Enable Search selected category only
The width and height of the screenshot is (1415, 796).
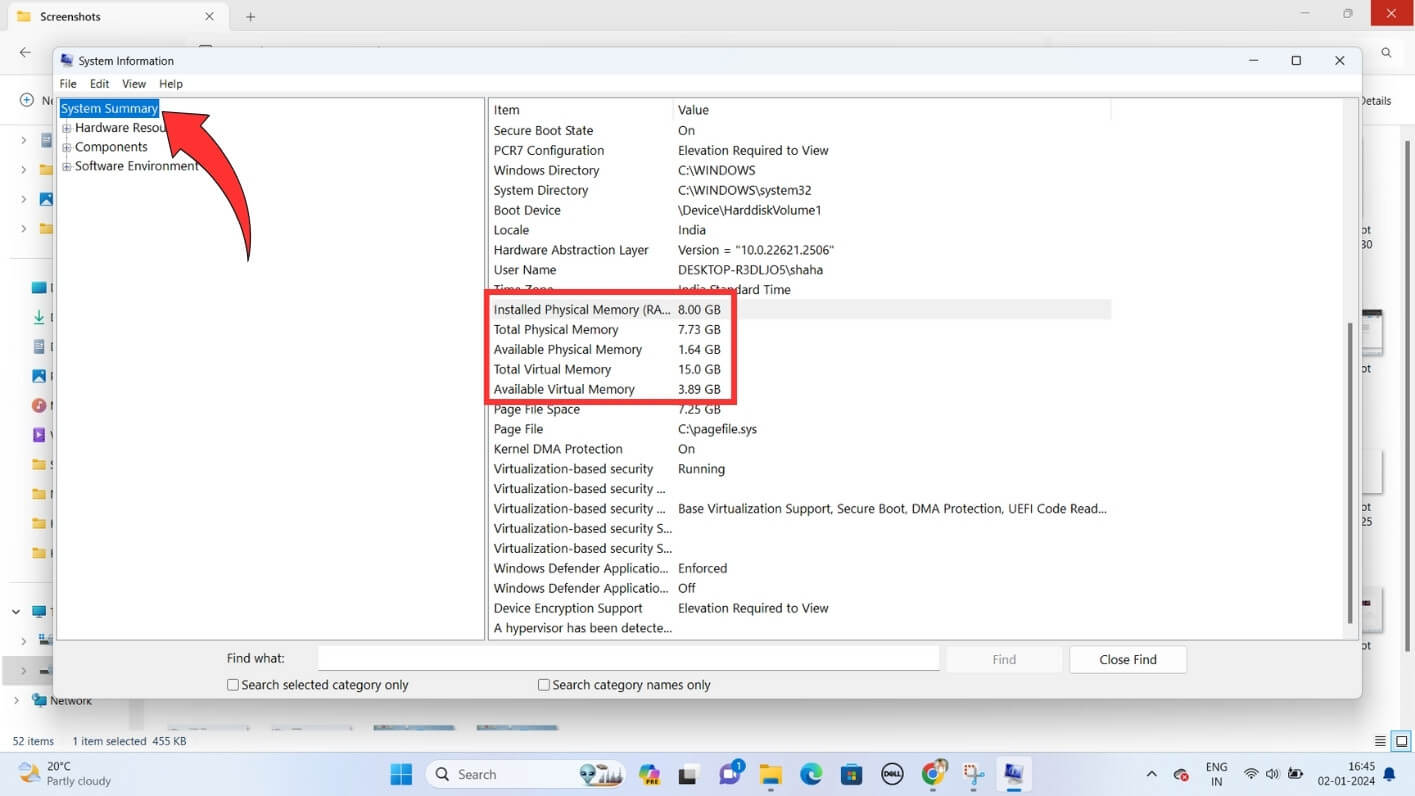coord(232,684)
